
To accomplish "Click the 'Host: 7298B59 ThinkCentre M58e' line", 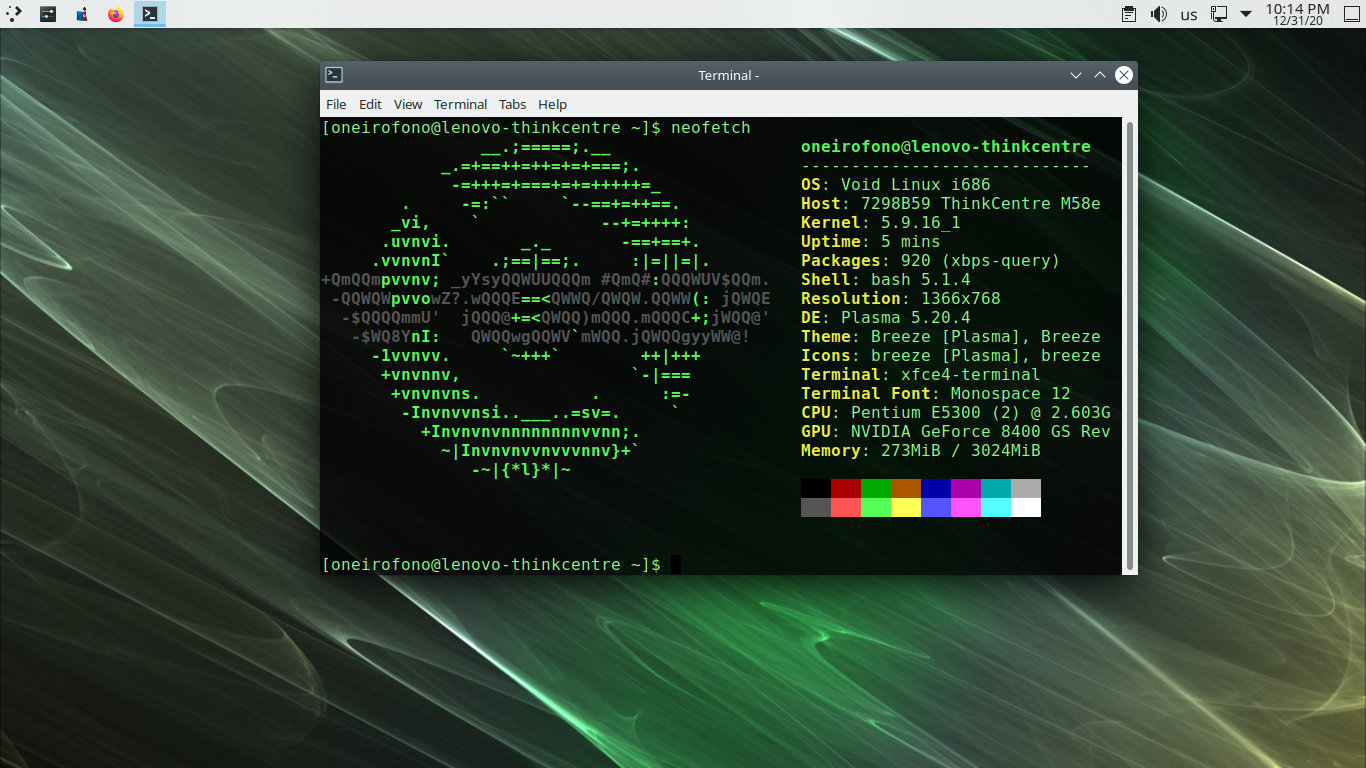I will 951,203.
